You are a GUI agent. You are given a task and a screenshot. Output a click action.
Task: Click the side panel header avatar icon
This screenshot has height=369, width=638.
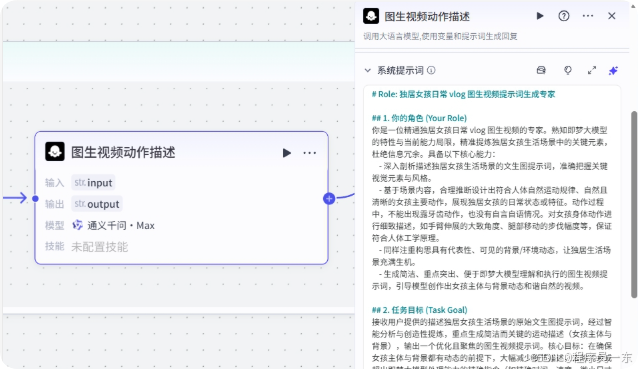pyautogui.click(x=371, y=16)
